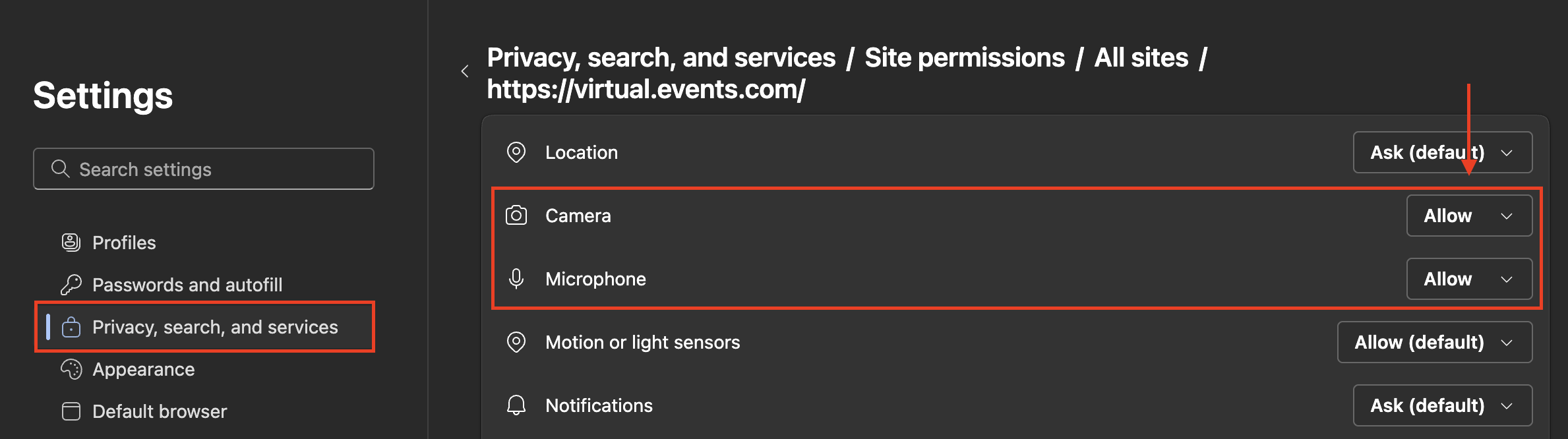Expand Motion or light sensors dropdown
Viewport: 1568px width, 439px height.
1434,342
